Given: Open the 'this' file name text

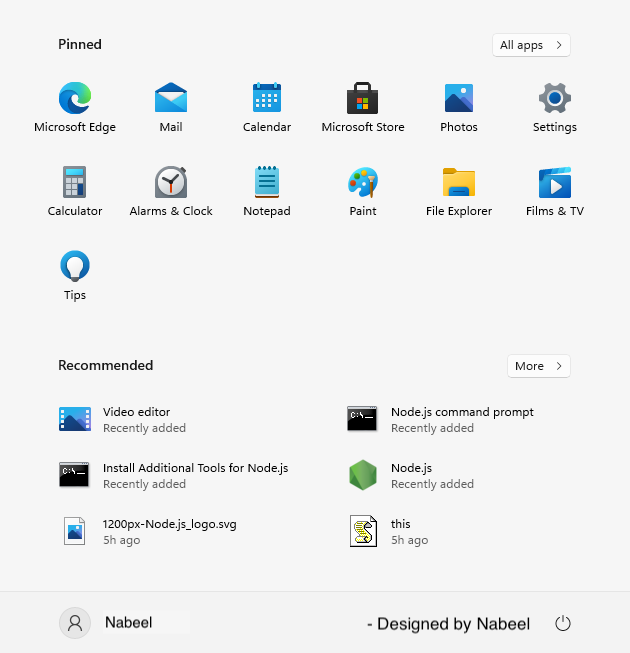Looking at the screenshot, I should 401,524.
